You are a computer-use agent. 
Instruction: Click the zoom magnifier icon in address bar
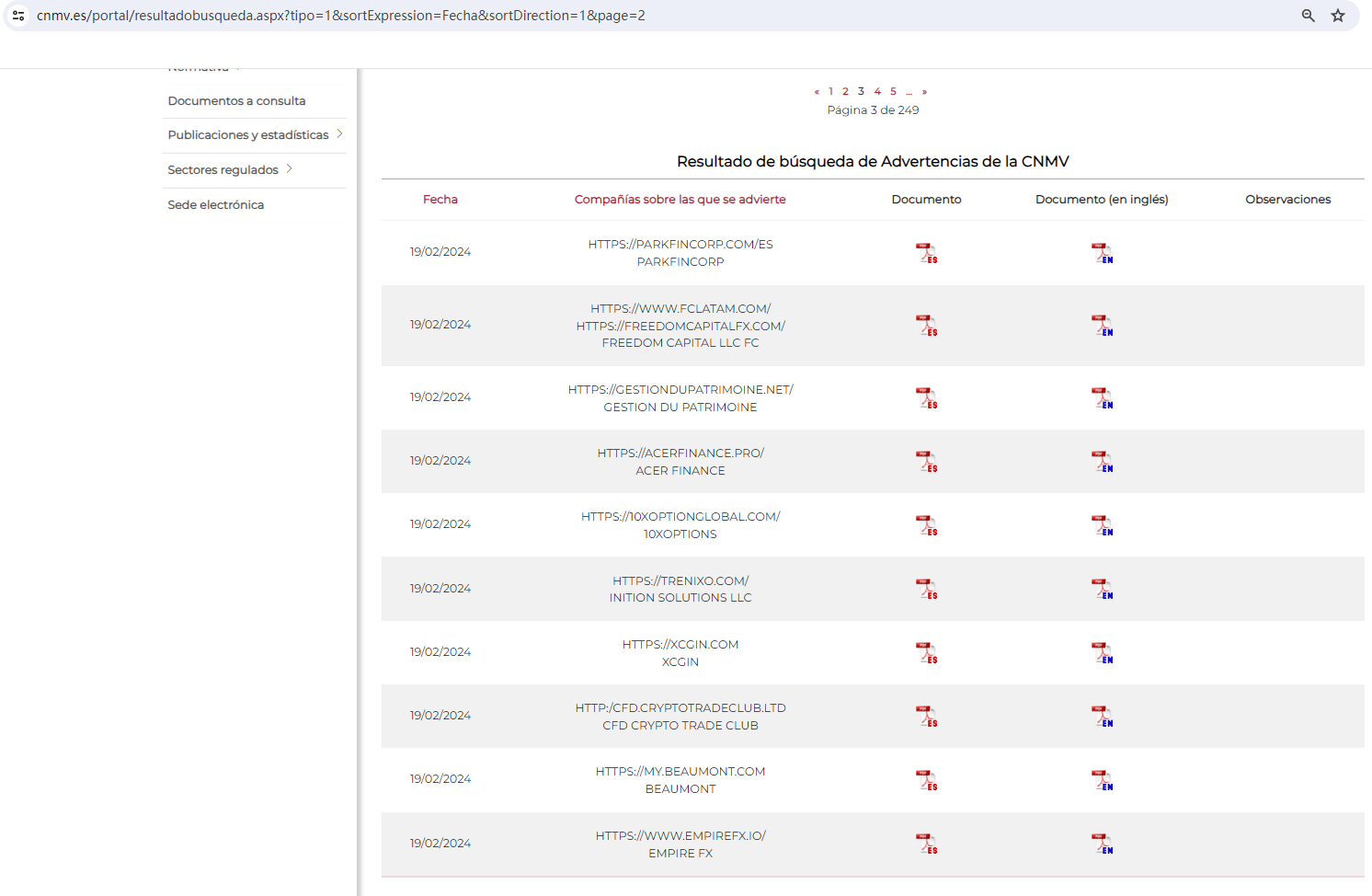(x=1308, y=16)
